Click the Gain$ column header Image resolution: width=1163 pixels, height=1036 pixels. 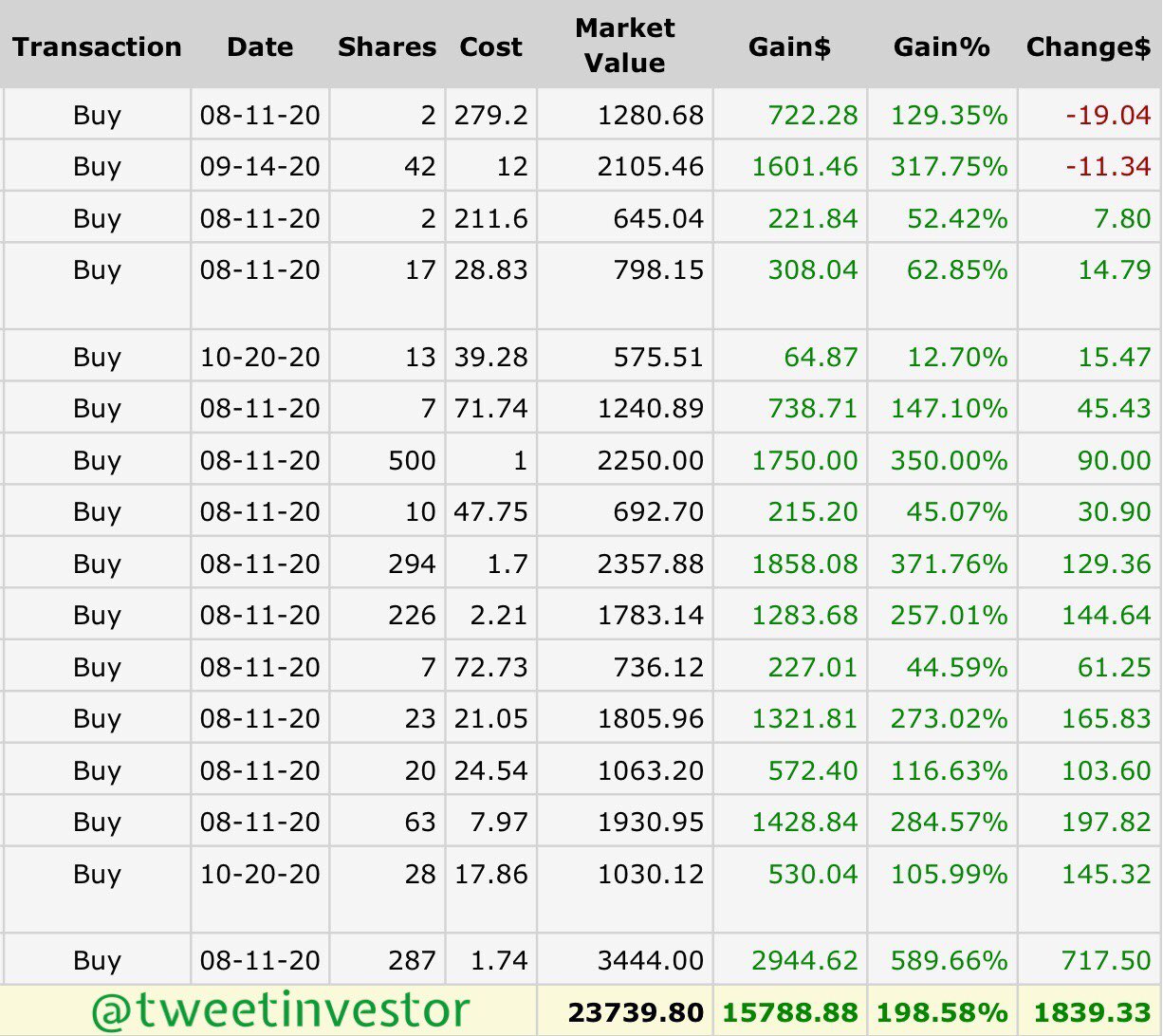coord(789,47)
